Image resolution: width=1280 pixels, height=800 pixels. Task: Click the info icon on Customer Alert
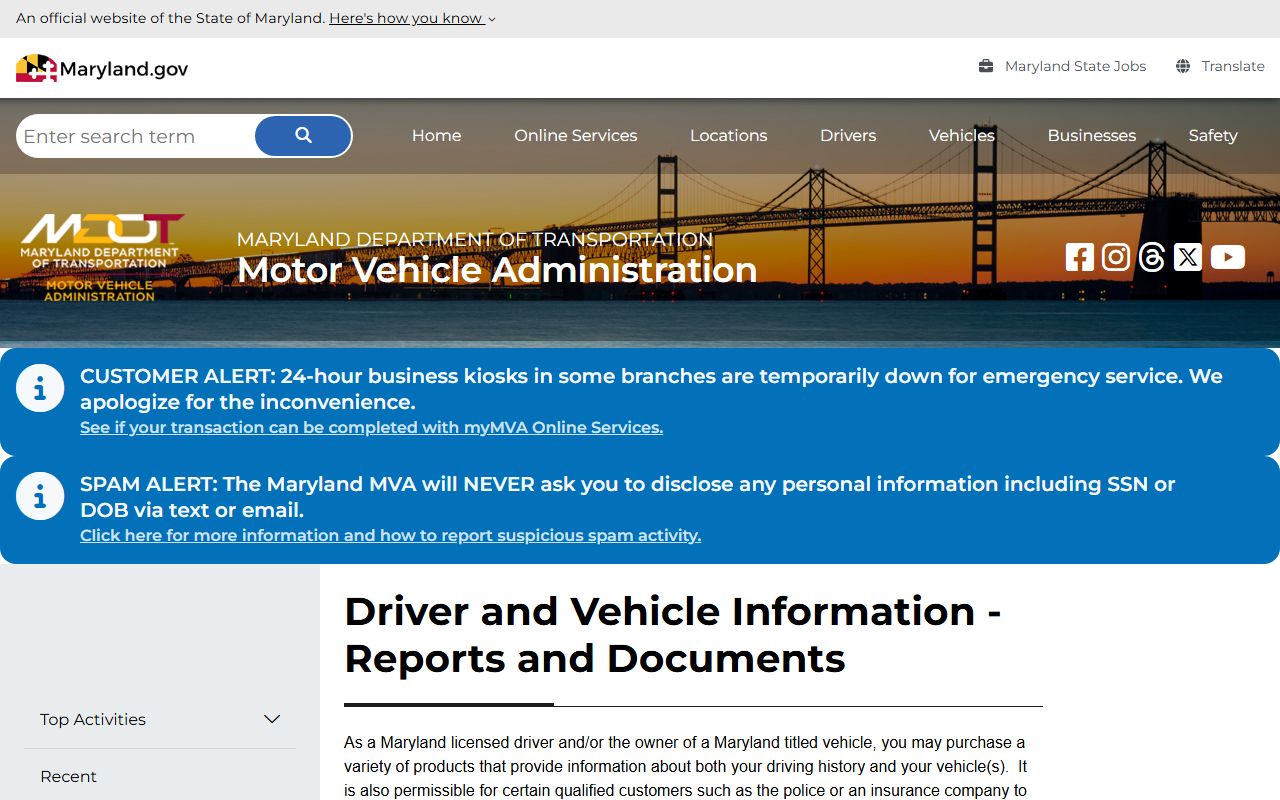pos(40,388)
